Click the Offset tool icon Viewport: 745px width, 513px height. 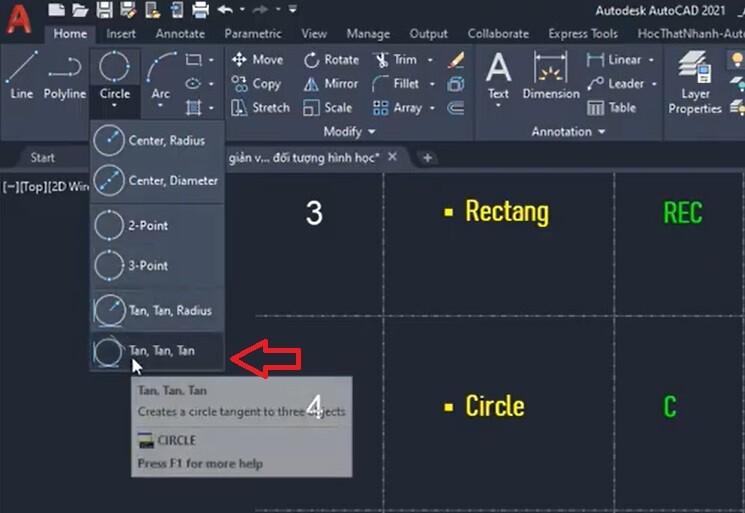click(x=456, y=108)
